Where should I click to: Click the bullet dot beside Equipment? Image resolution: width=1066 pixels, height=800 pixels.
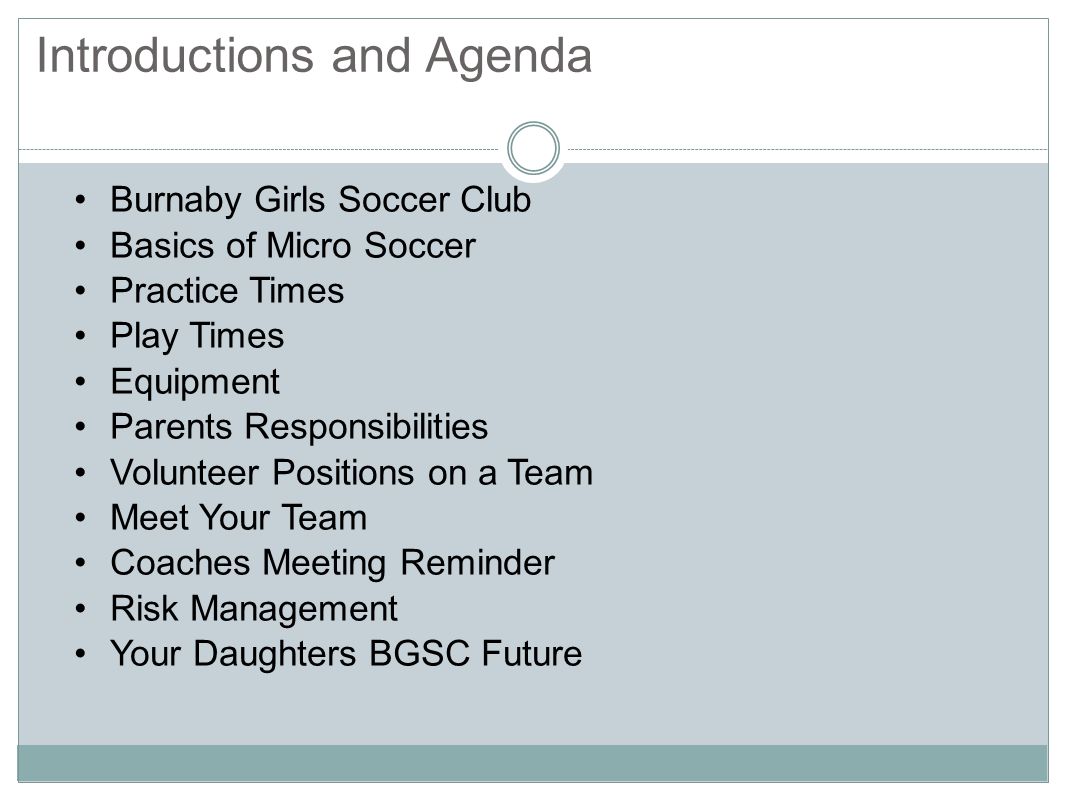pyautogui.click(x=81, y=382)
